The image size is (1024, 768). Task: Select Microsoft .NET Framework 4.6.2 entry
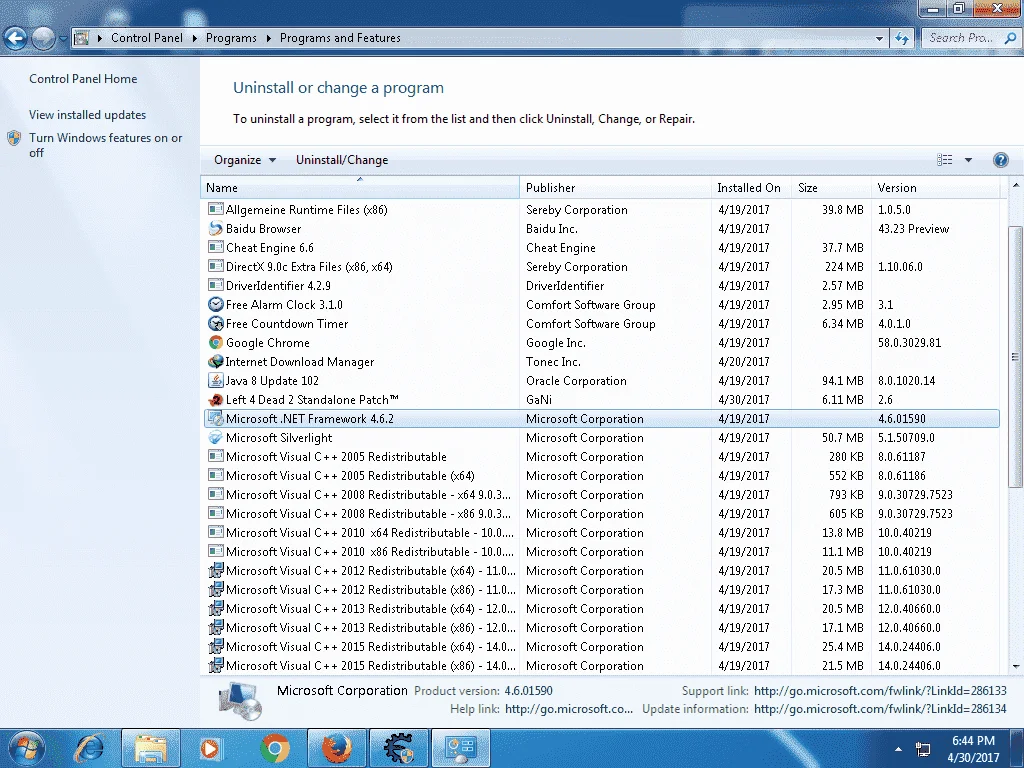pyautogui.click(x=601, y=419)
